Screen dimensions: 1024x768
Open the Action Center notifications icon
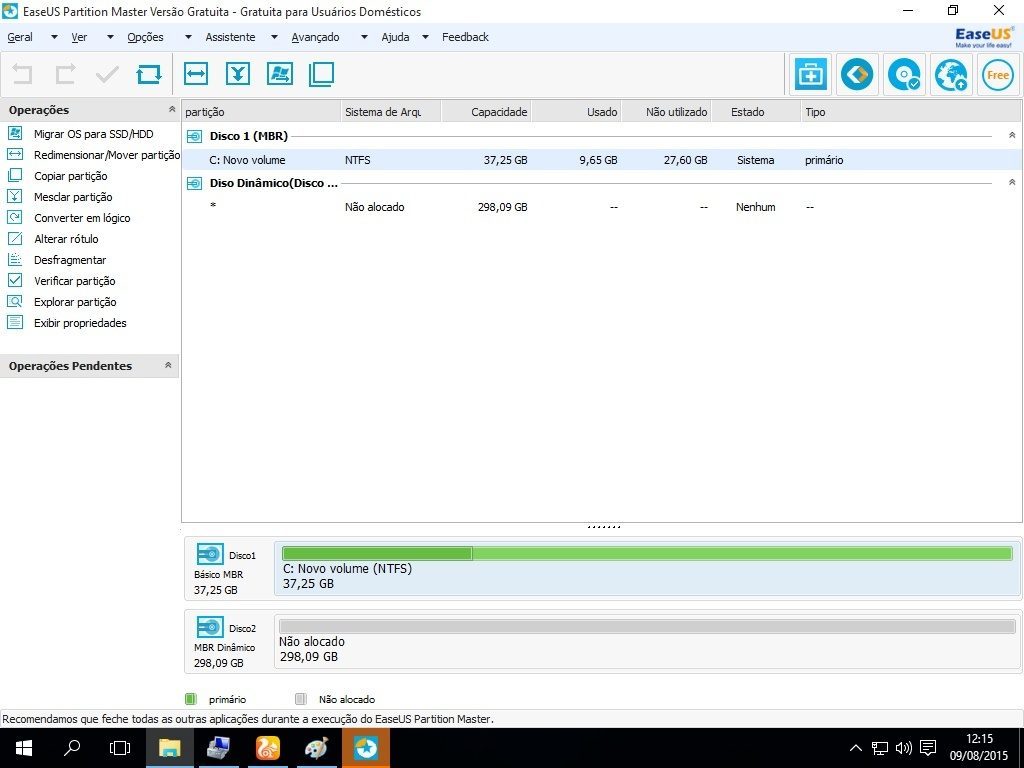click(927, 748)
